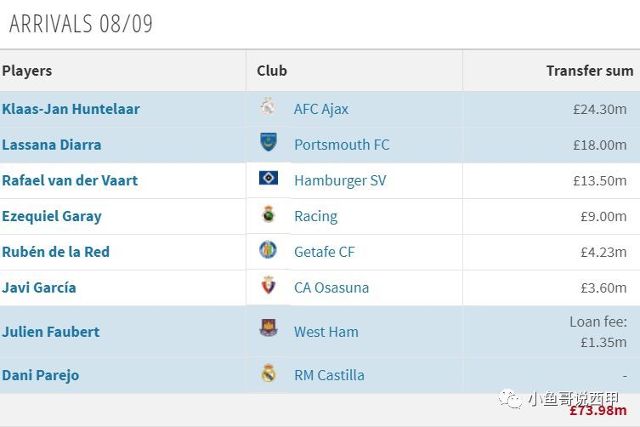640x427 pixels.
Task: Click the West Ham crest icon
Action: pos(268,328)
